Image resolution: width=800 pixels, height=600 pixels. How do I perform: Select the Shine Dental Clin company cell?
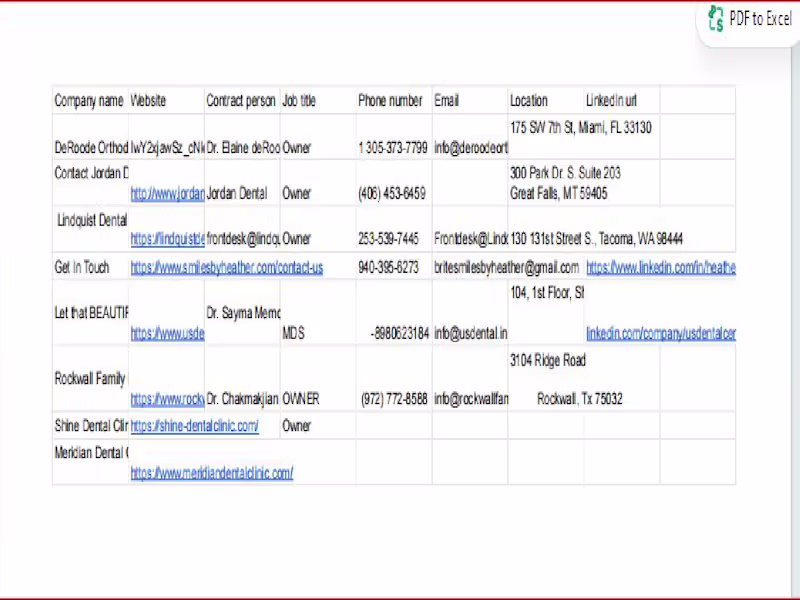coord(90,426)
